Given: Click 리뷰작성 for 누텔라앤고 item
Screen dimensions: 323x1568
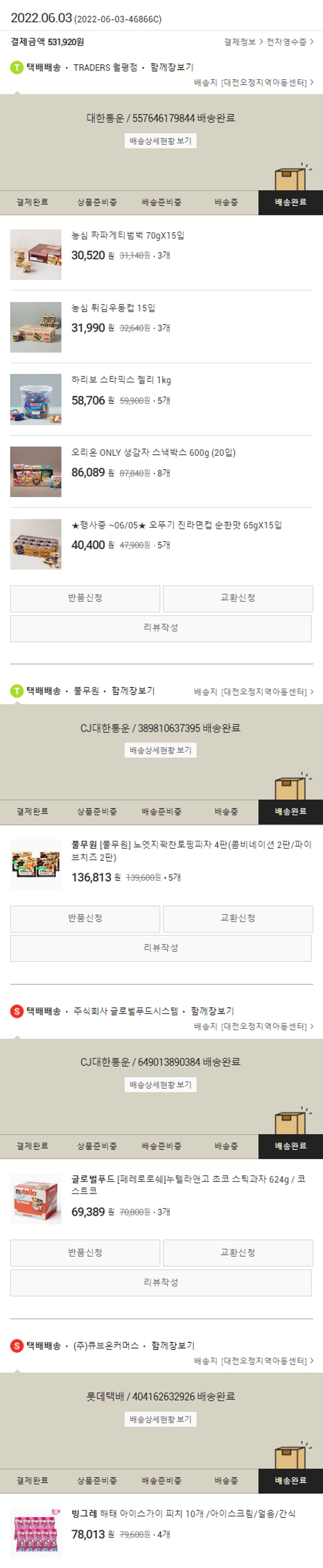Looking at the screenshot, I should coord(161,1282).
